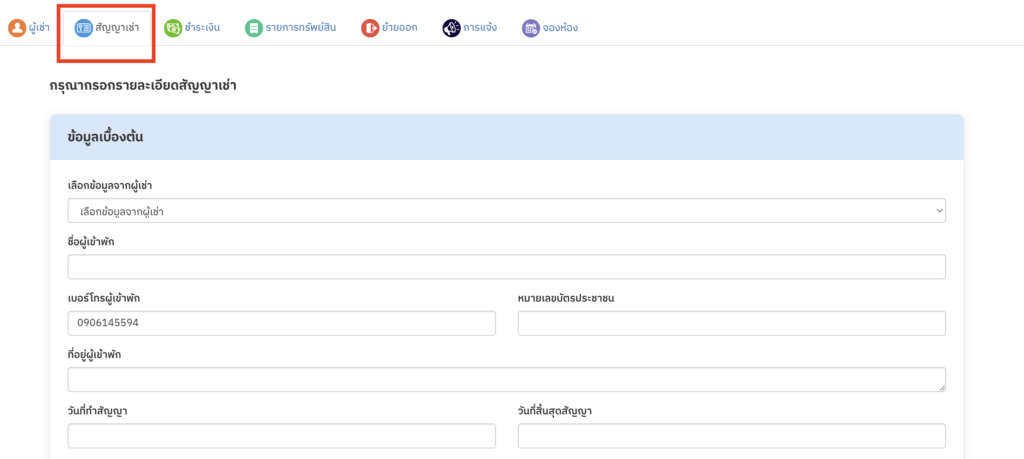Go to the ย้ายออก tab
The width and height of the screenshot is (1024, 459).
click(401, 28)
